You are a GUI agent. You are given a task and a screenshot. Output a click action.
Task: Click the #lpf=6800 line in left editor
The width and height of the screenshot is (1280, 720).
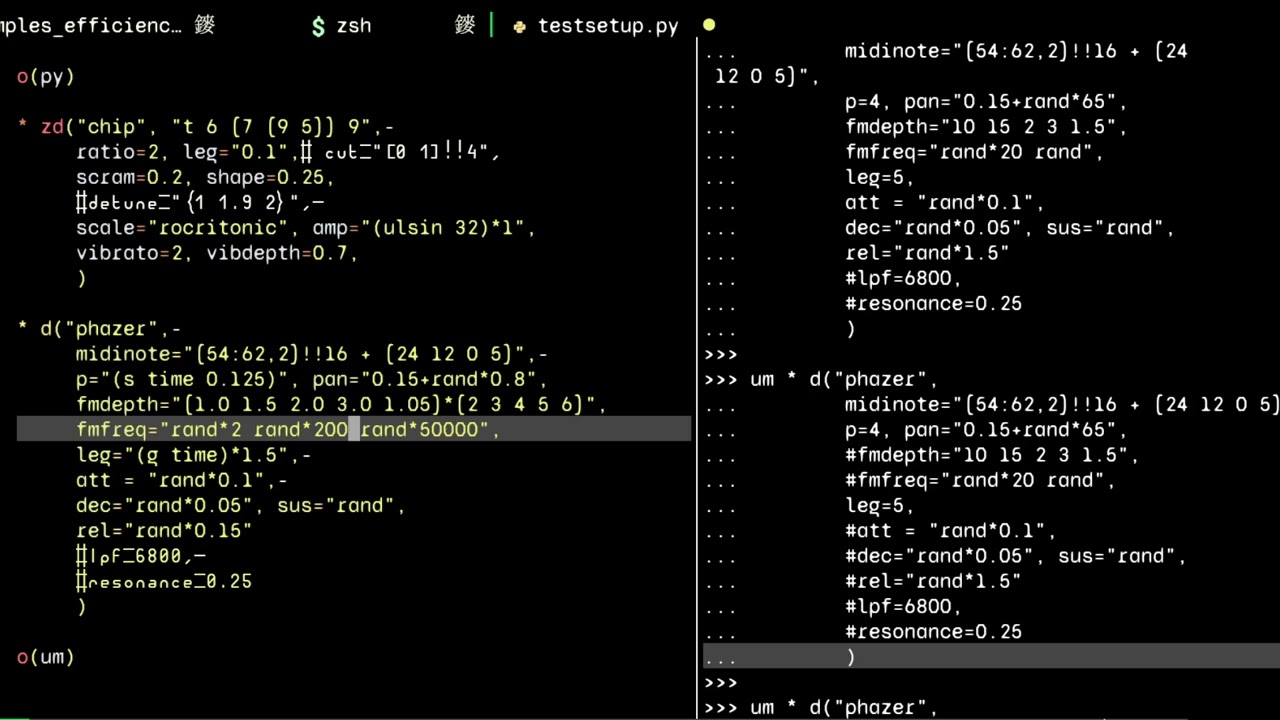pyautogui.click(x=141, y=556)
